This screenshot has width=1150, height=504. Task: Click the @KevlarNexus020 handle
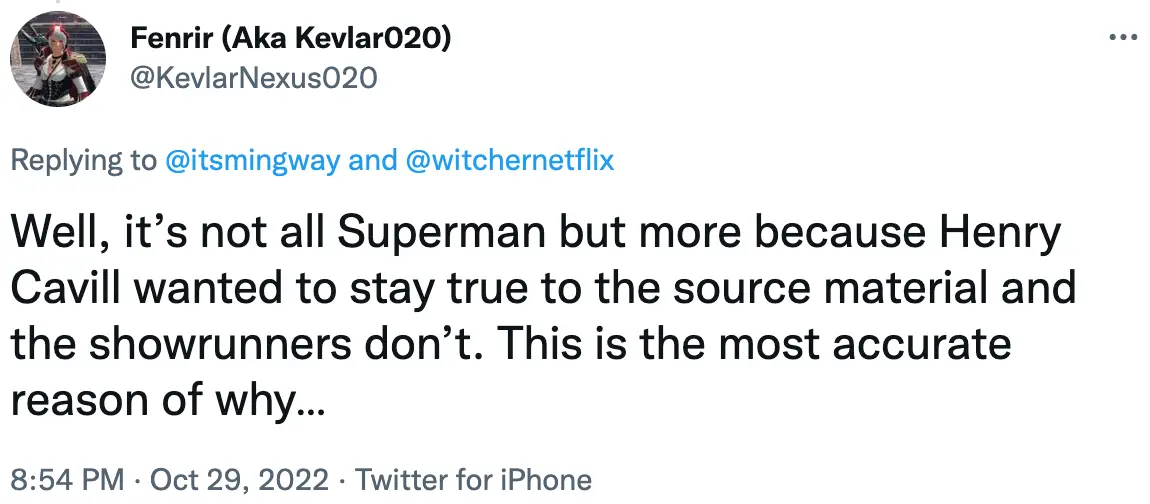coord(254,77)
